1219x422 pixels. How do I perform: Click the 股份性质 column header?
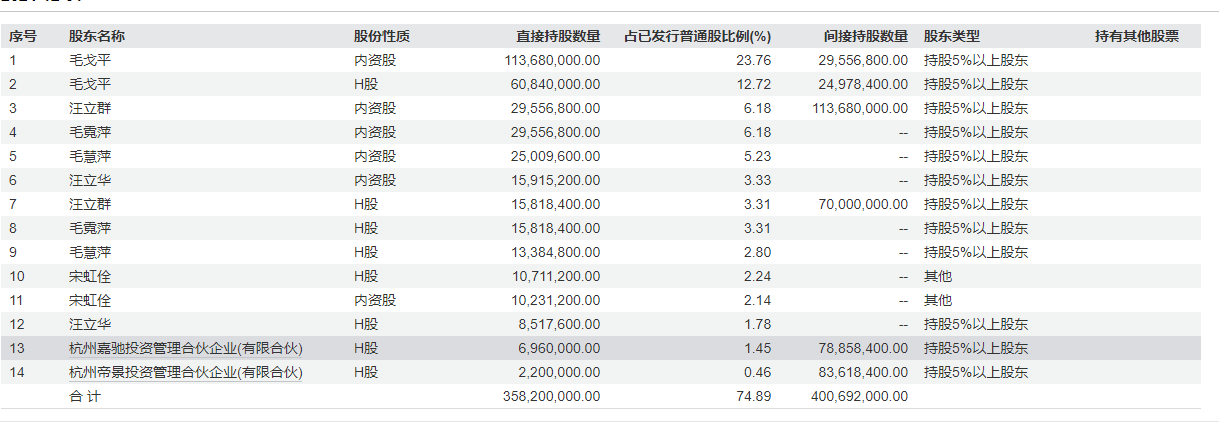(x=382, y=36)
